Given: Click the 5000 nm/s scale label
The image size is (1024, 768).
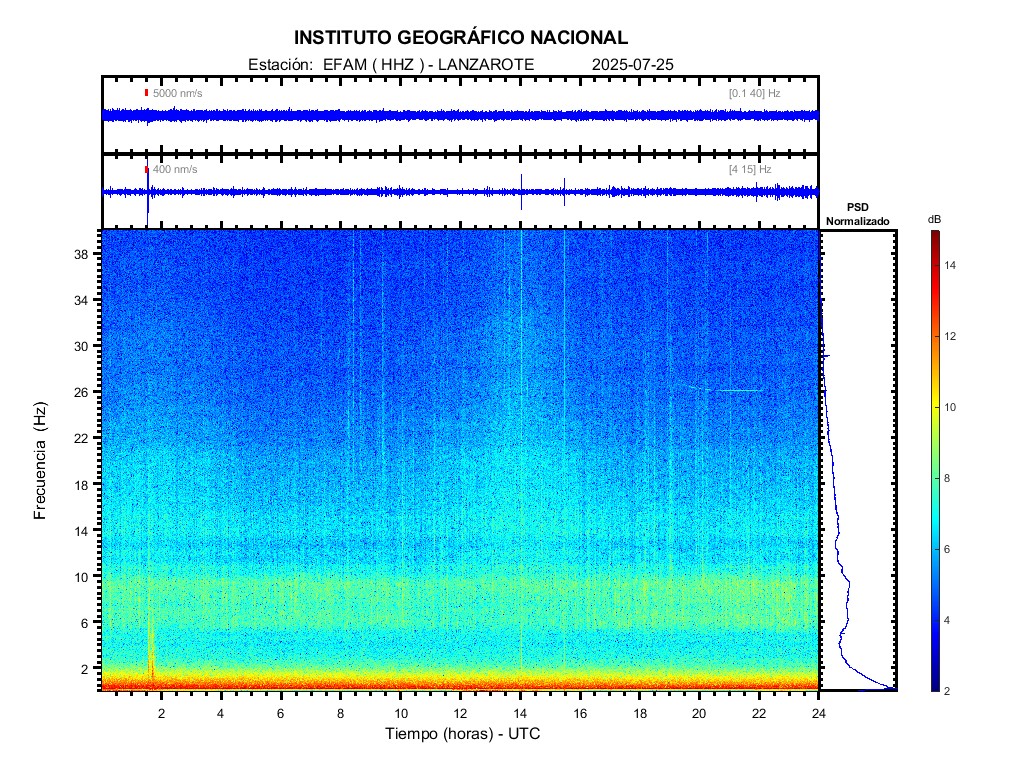Looking at the screenshot, I should (178, 93).
